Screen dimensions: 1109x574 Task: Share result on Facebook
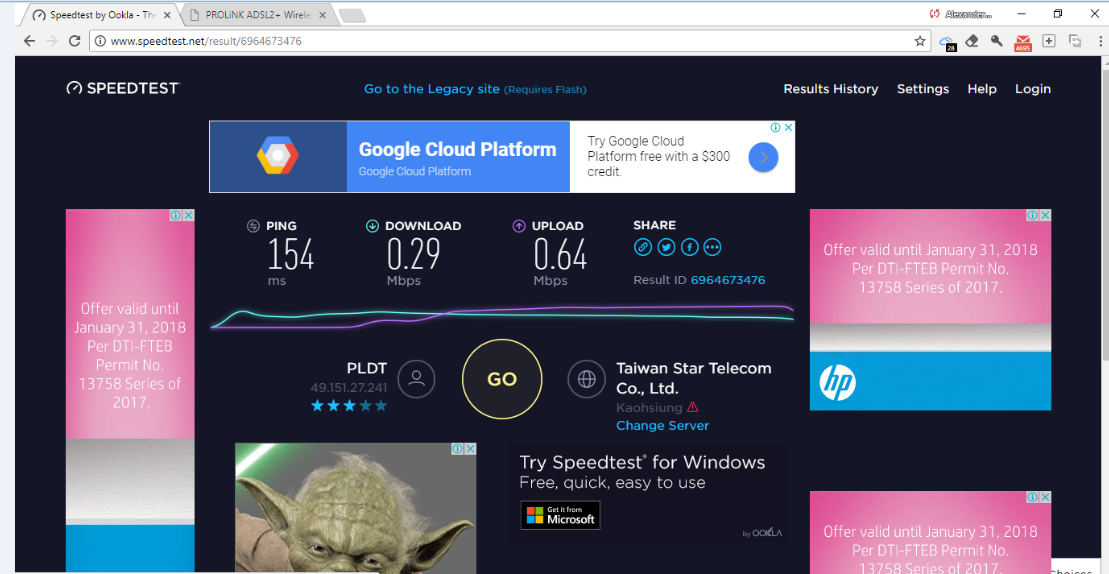coord(690,247)
